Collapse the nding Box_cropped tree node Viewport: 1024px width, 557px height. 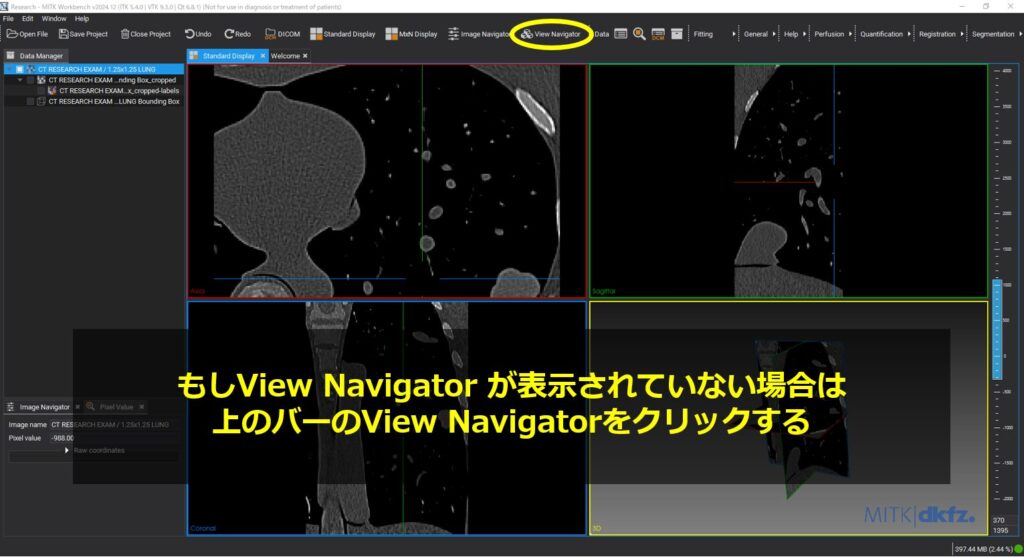20,80
